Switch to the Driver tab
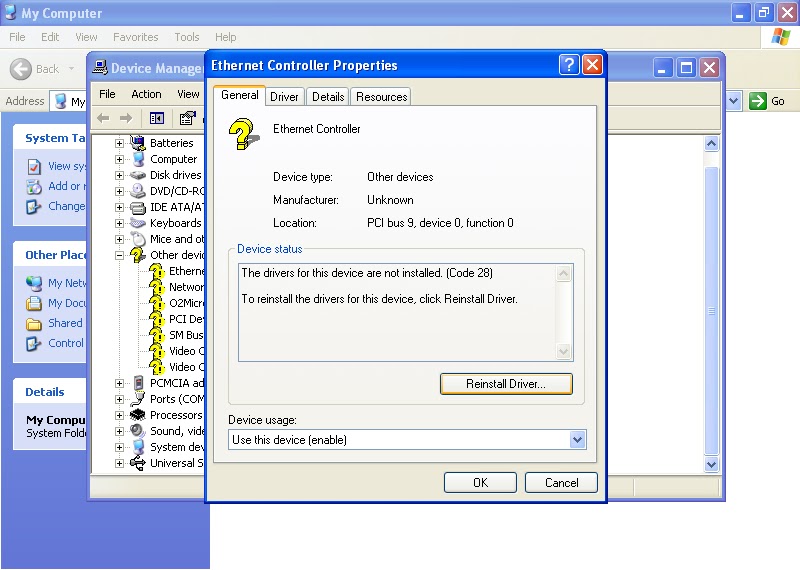The height and width of the screenshot is (570, 800). [284, 96]
